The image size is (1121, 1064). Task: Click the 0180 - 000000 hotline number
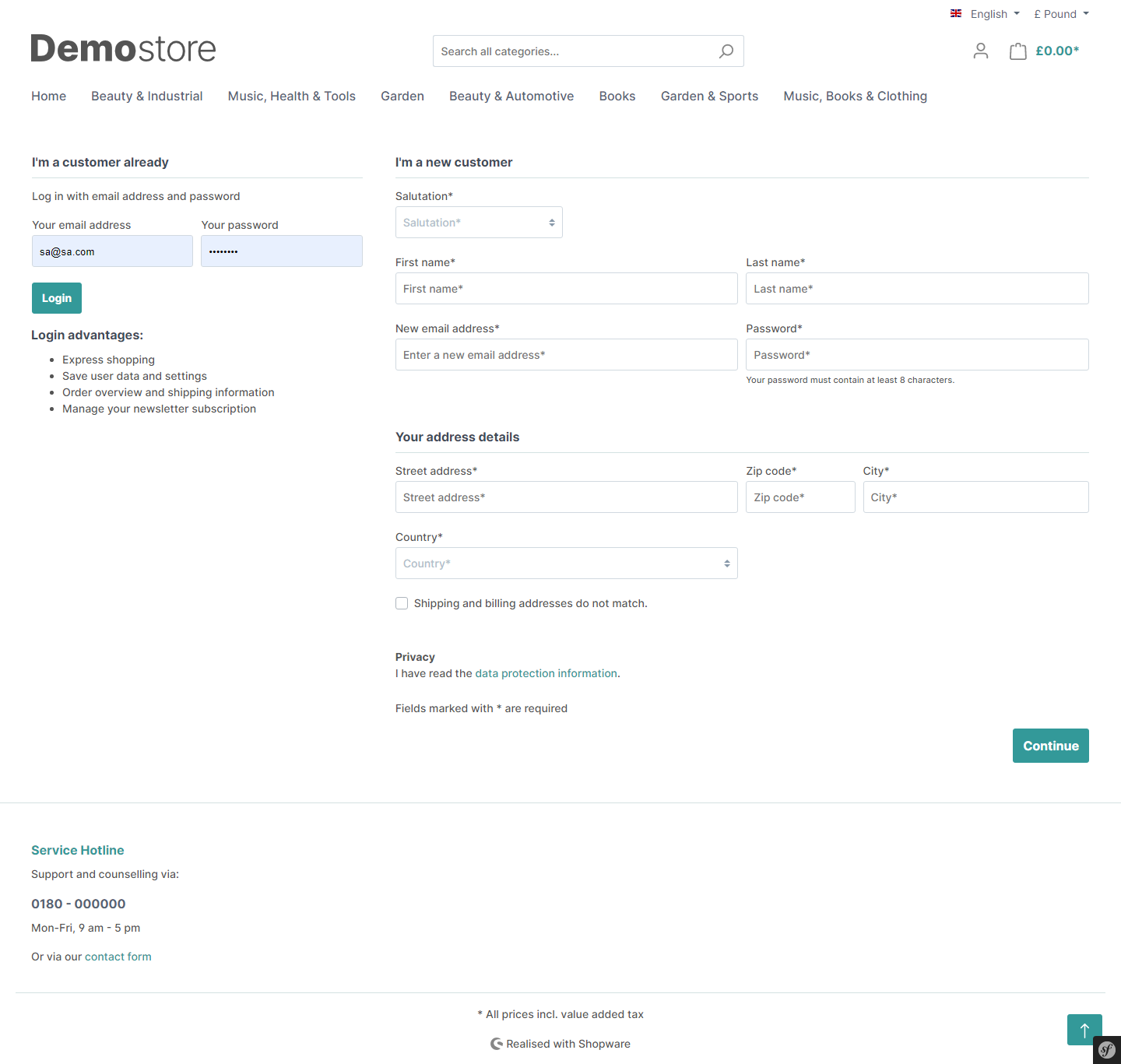79,904
